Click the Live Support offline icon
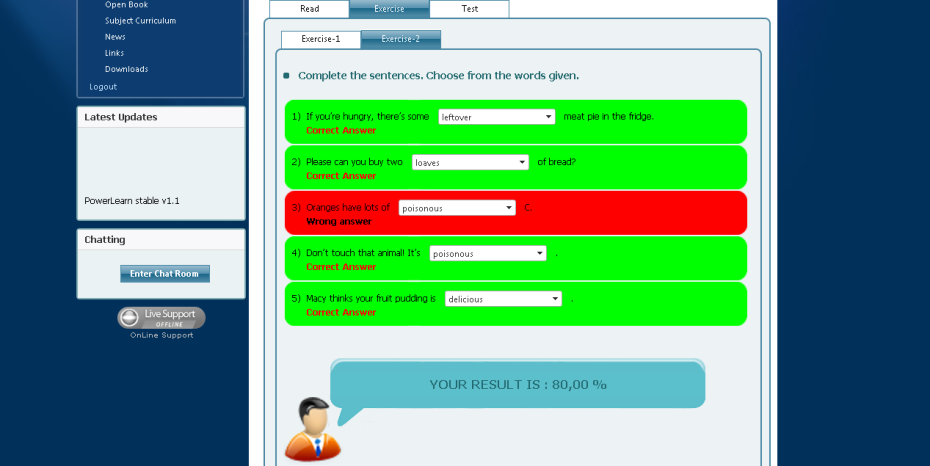This screenshot has width=930, height=466. 161,318
